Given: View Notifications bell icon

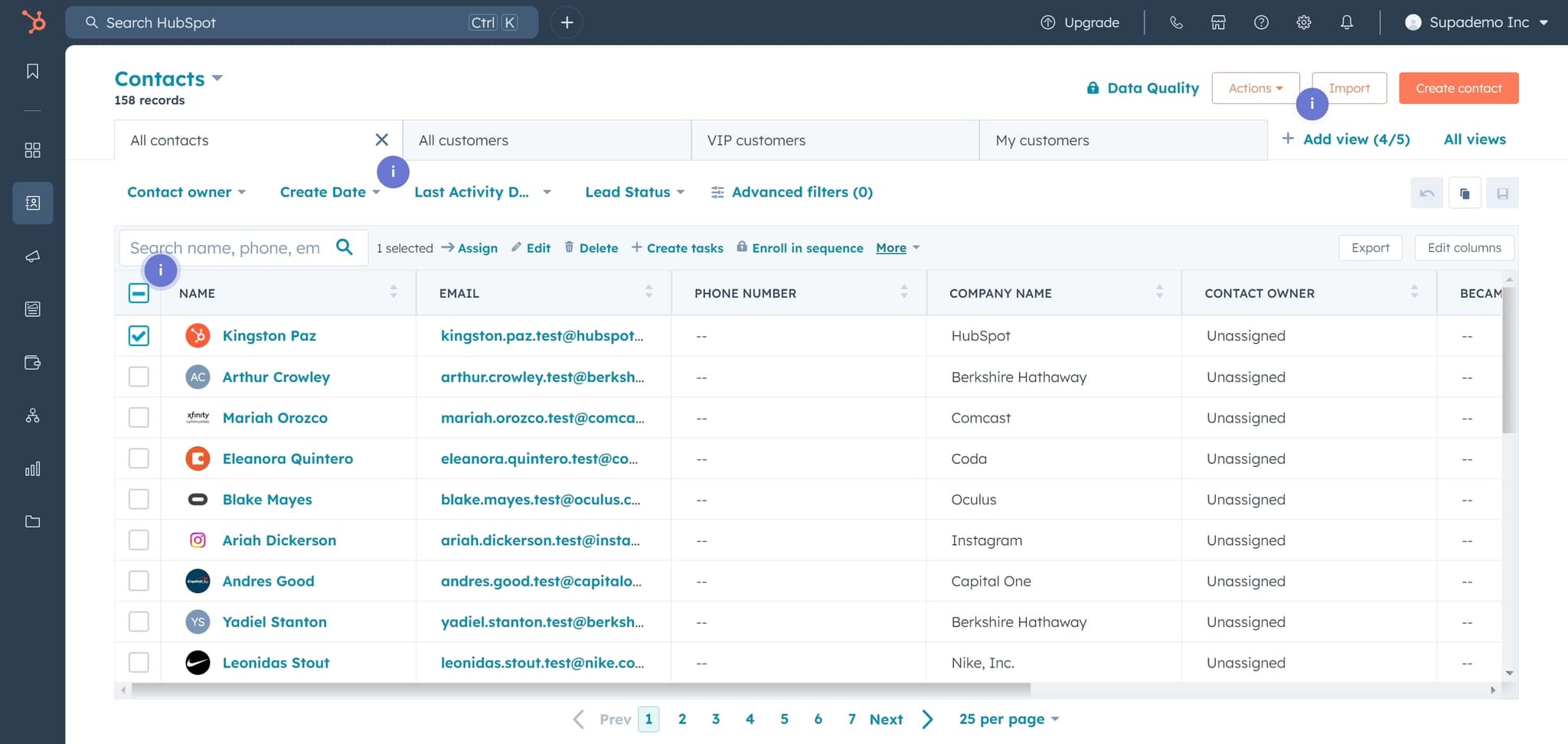Looking at the screenshot, I should (x=1346, y=22).
